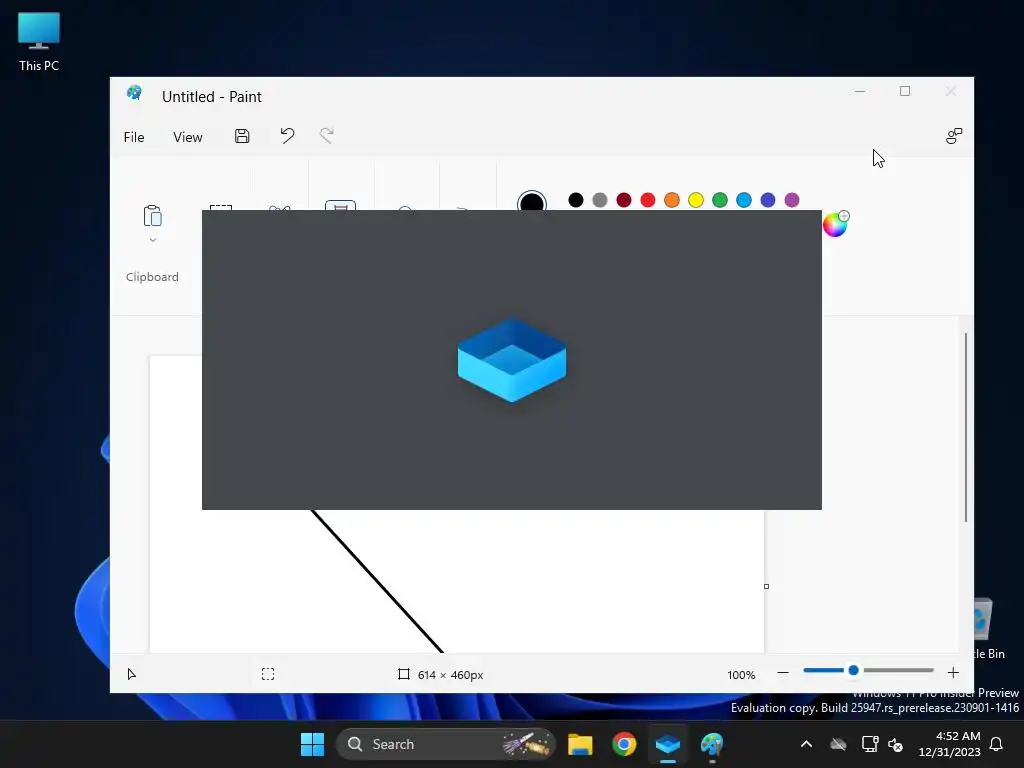Pick the black palette swatch
The width and height of the screenshot is (1024, 768).
575,200
